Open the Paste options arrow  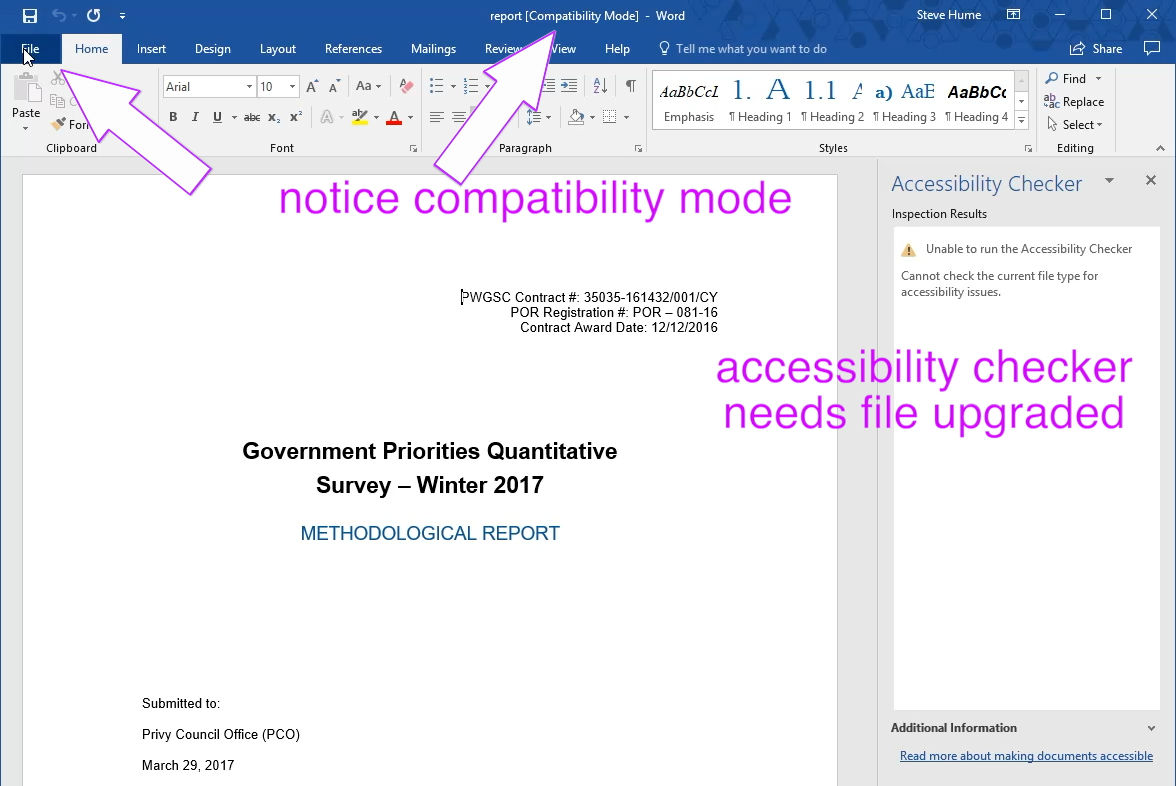click(26, 128)
